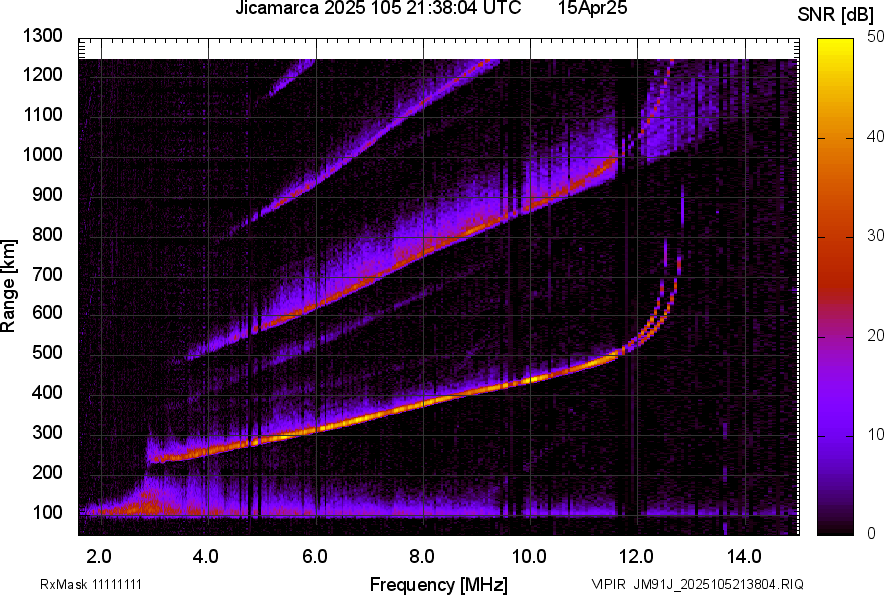Click the 20 colorbar tick label

876,336
